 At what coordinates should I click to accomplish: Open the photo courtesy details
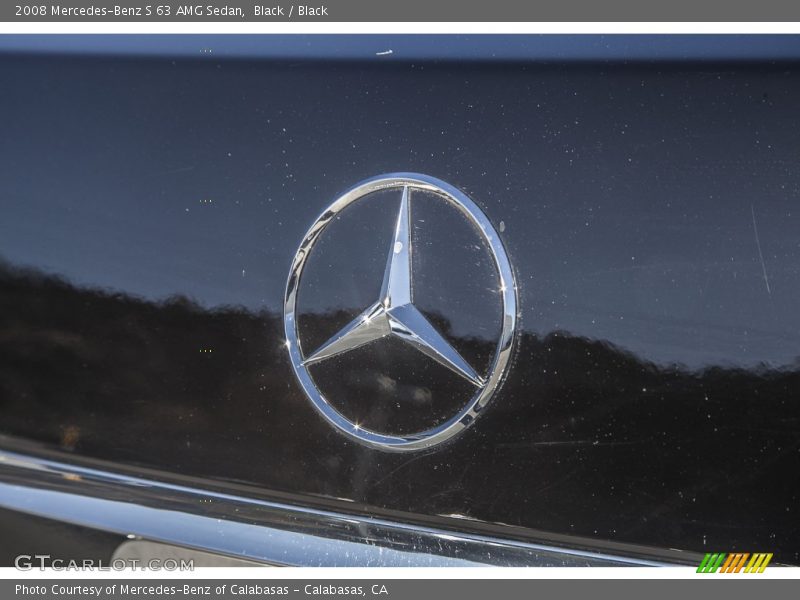click(200, 589)
